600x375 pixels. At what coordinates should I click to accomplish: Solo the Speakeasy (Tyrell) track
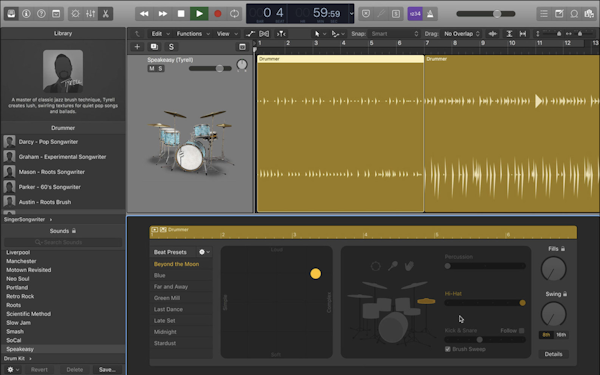pos(160,68)
